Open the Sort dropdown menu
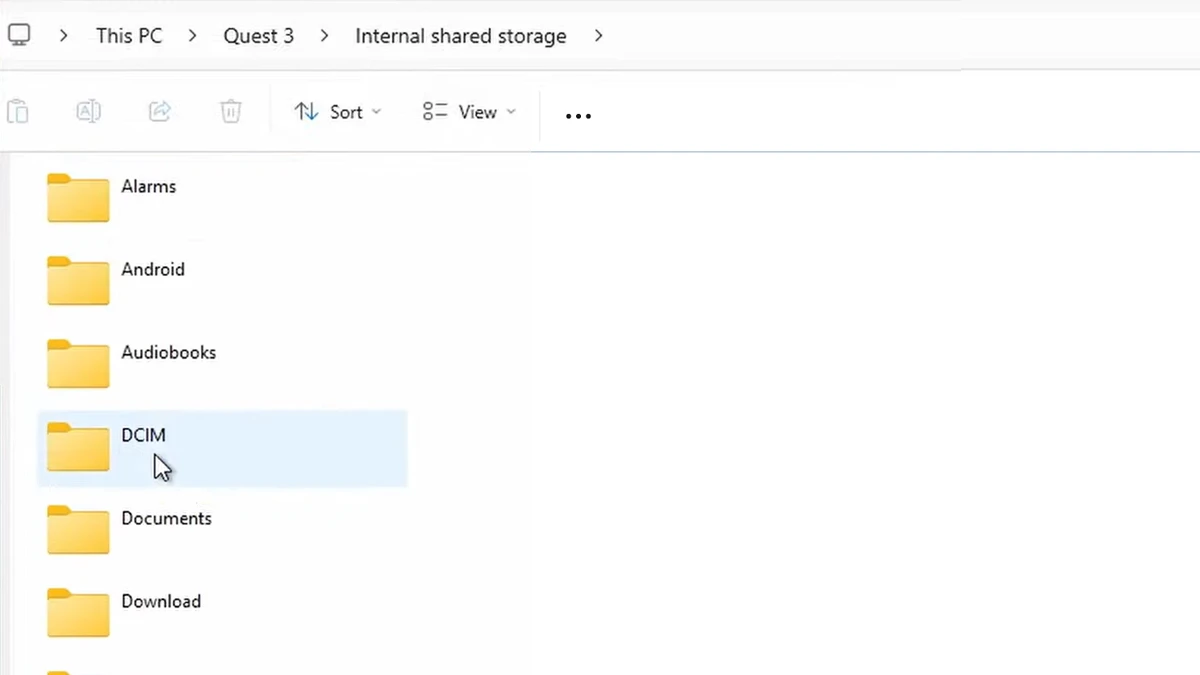The width and height of the screenshot is (1200, 675). (x=338, y=112)
